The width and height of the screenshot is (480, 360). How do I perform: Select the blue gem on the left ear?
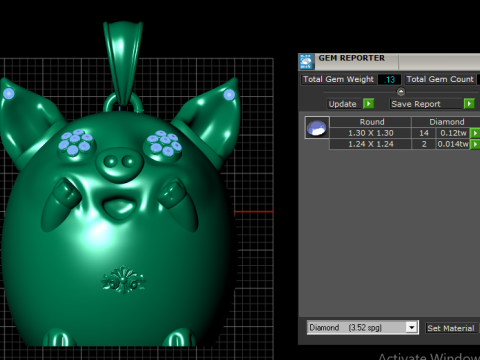(9, 94)
